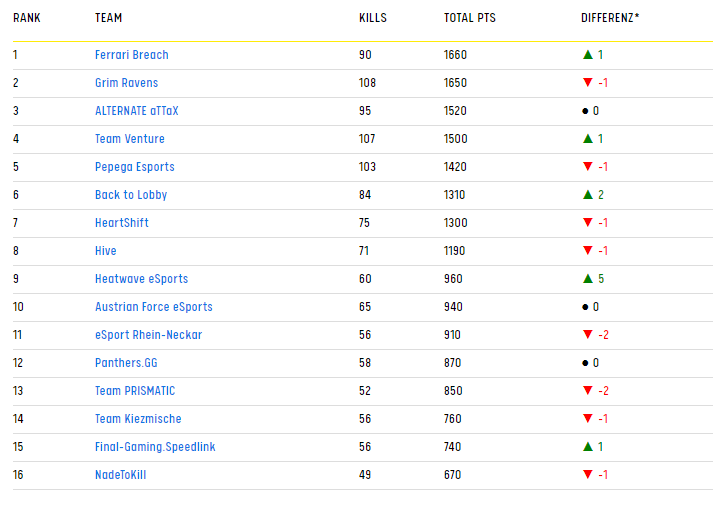Click the red down arrow in eSport Rhein-Neckar row
Image resolution: width=725 pixels, height=508 pixels.
click(588, 335)
